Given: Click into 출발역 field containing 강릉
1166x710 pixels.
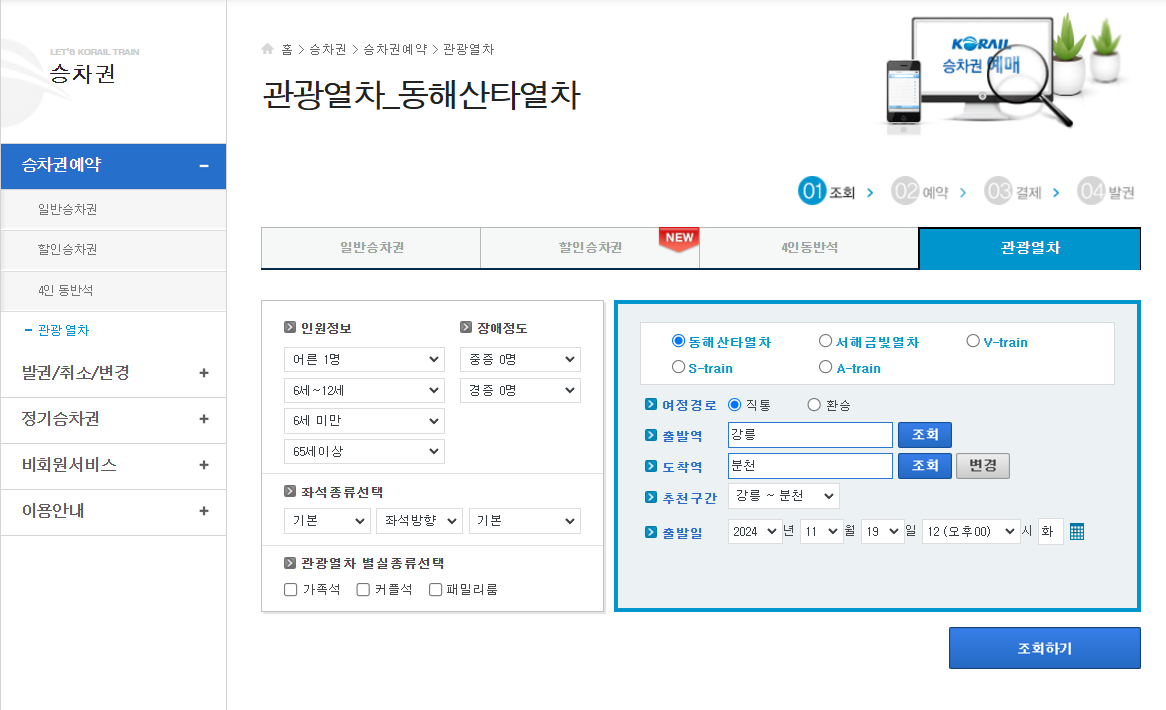Looking at the screenshot, I should [811, 435].
